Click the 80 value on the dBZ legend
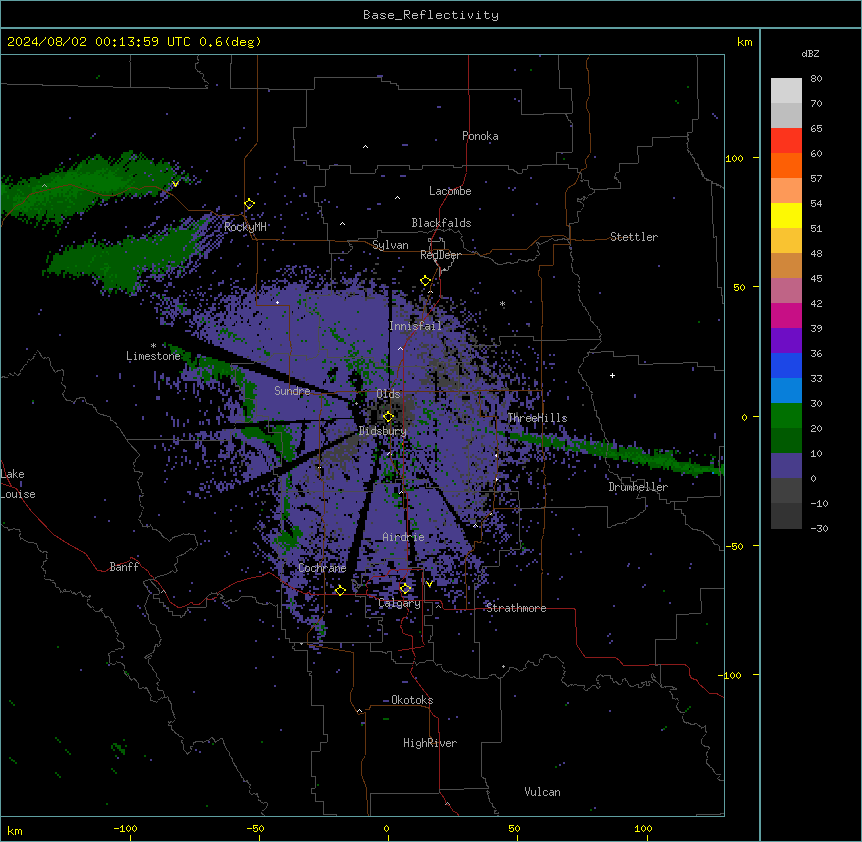This screenshot has width=862, height=842. click(x=816, y=79)
